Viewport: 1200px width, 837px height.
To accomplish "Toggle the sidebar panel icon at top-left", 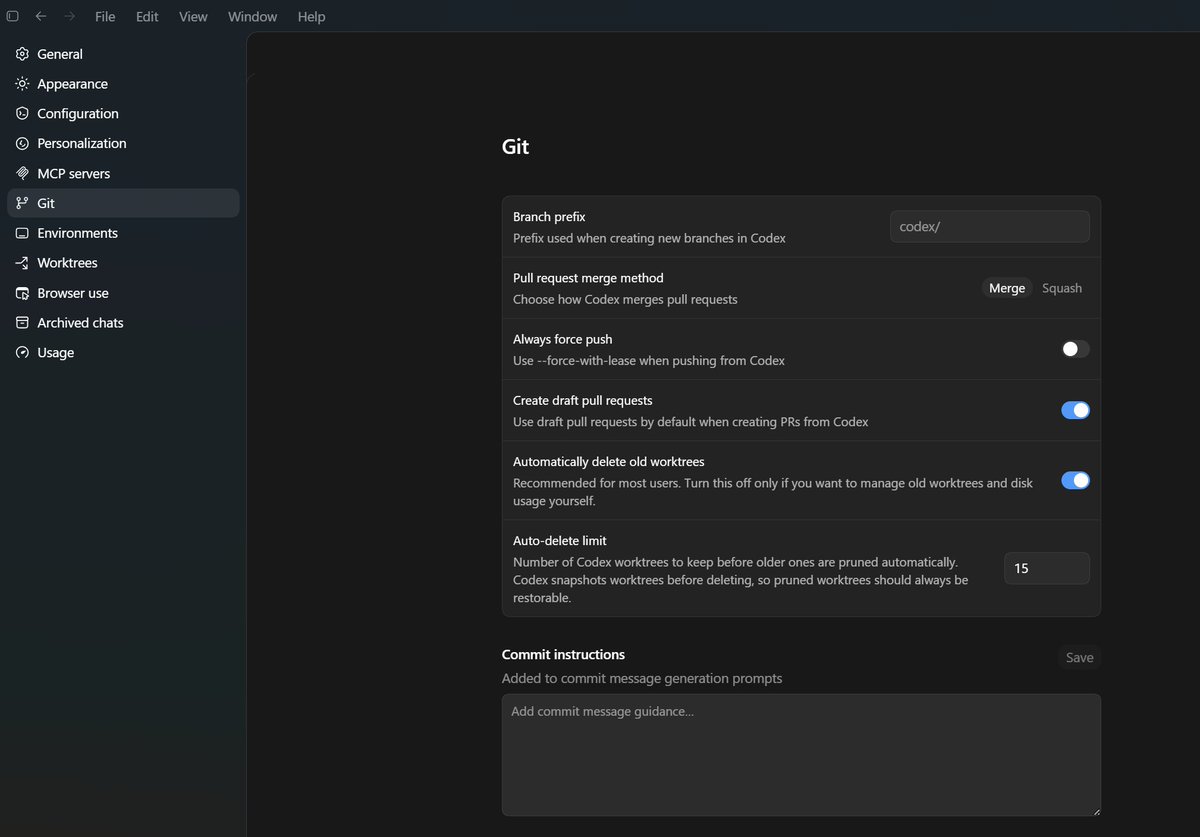I will point(13,17).
